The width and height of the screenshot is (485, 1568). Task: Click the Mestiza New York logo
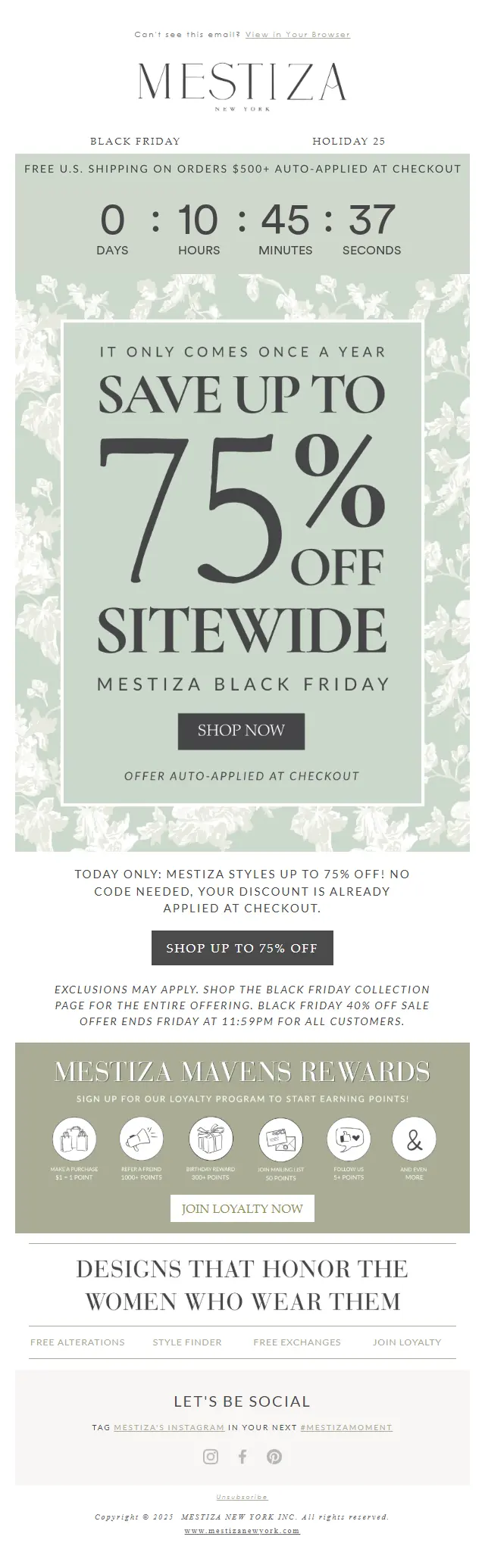click(242, 84)
